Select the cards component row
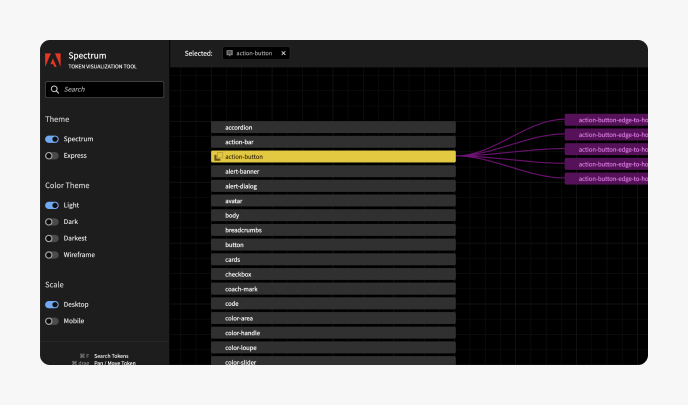688x405 pixels. 333,260
